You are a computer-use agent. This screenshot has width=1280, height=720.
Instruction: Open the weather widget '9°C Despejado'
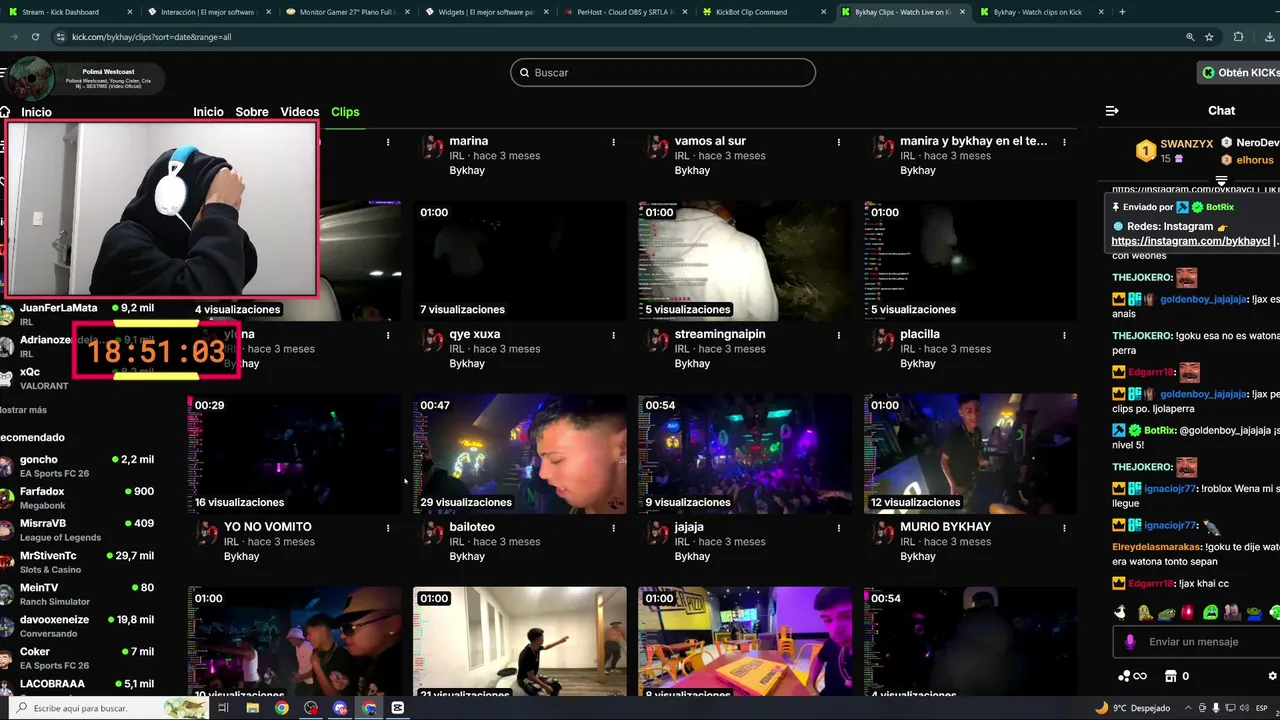[x=1133, y=708]
